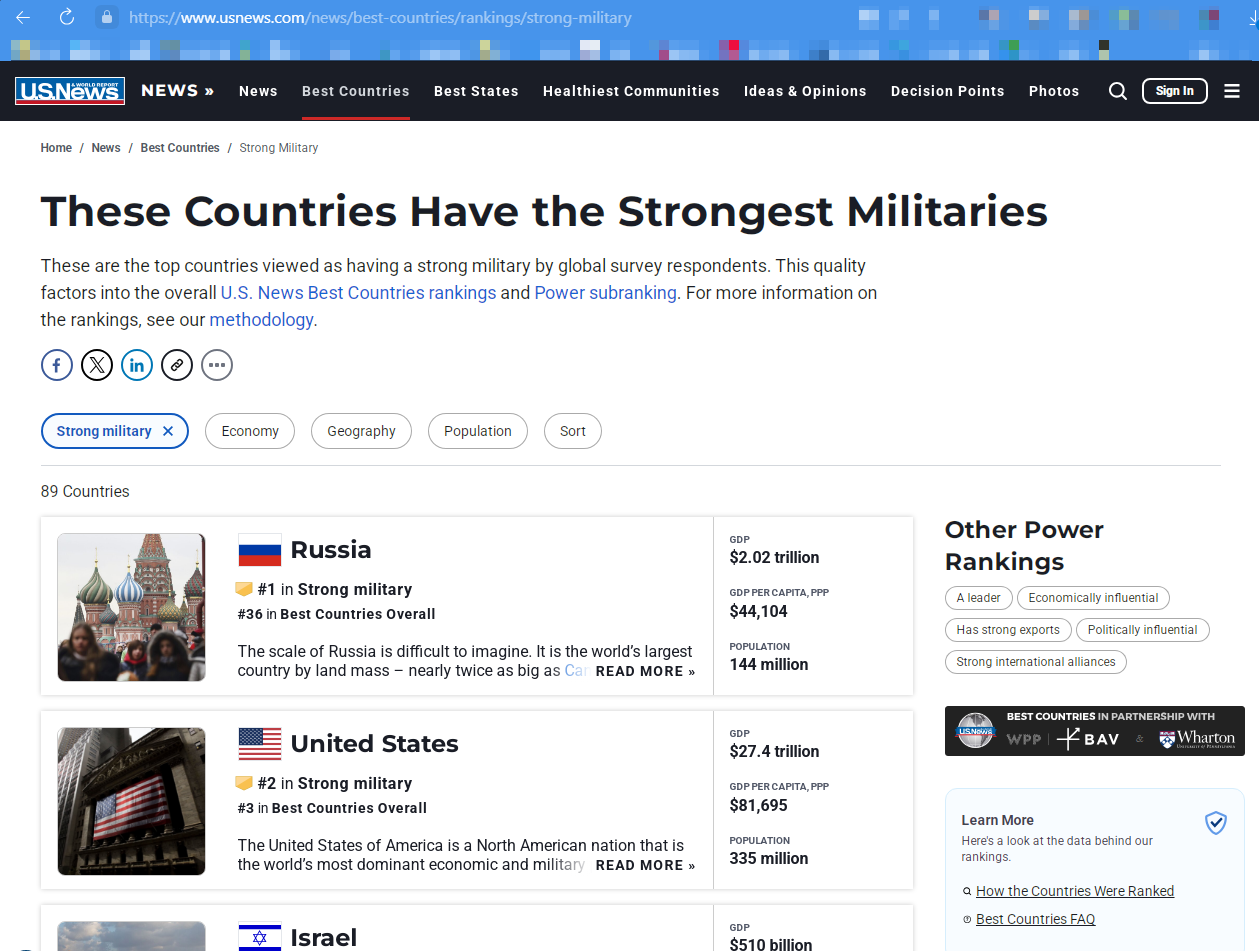Image resolution: width=1259 pixels, height=951 pixels.
Task: Select 'Politically influential' ranking pill
Action: pyautogui.click(x=1143, y=630)
